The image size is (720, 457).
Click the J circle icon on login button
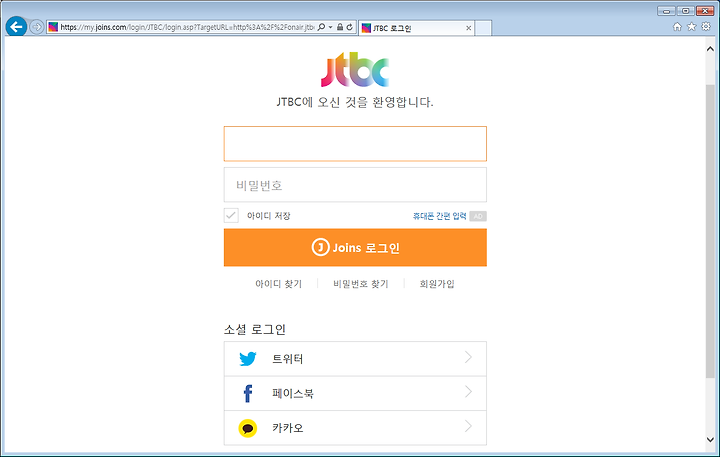click(321, 248)
